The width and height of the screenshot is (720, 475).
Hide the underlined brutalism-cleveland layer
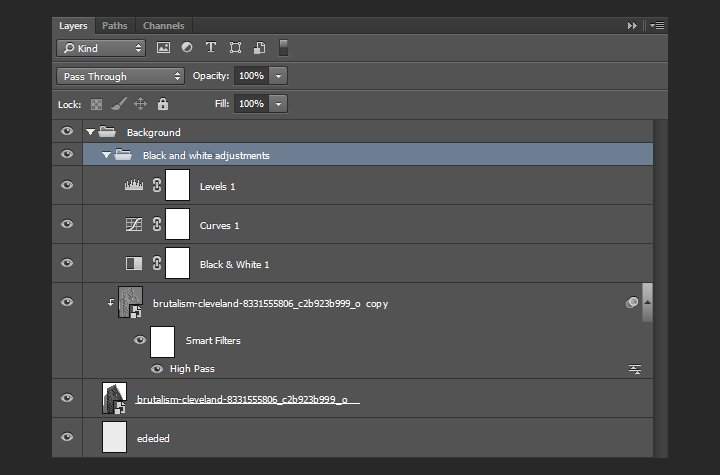click(67, 398)
